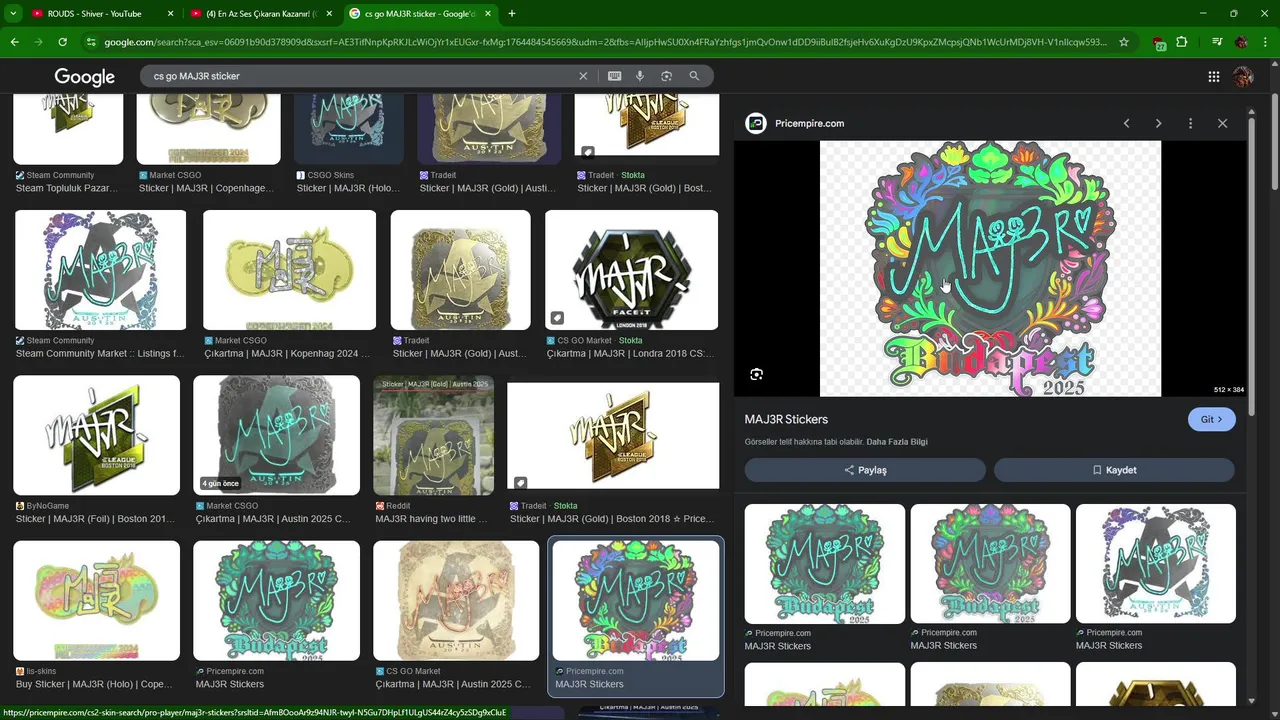Click the browser address bar
This screenshot has height=720, width=1280.
pyautogui.click(x=606, y=42)
